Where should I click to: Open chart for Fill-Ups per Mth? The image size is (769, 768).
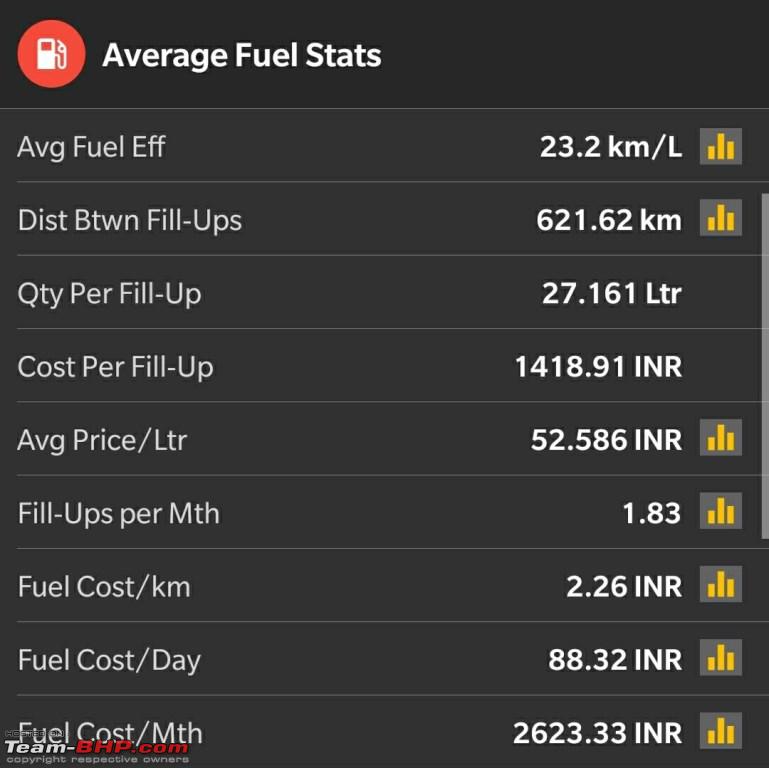coord(720,511)
